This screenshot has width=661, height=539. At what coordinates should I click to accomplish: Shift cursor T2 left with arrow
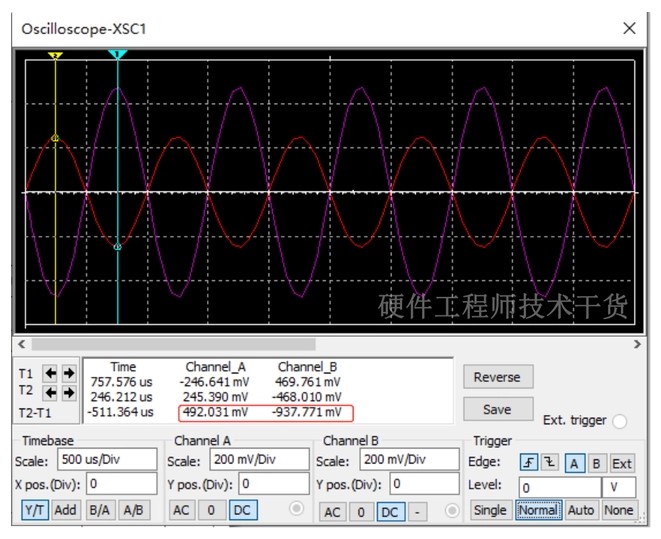tap(50, 393)
